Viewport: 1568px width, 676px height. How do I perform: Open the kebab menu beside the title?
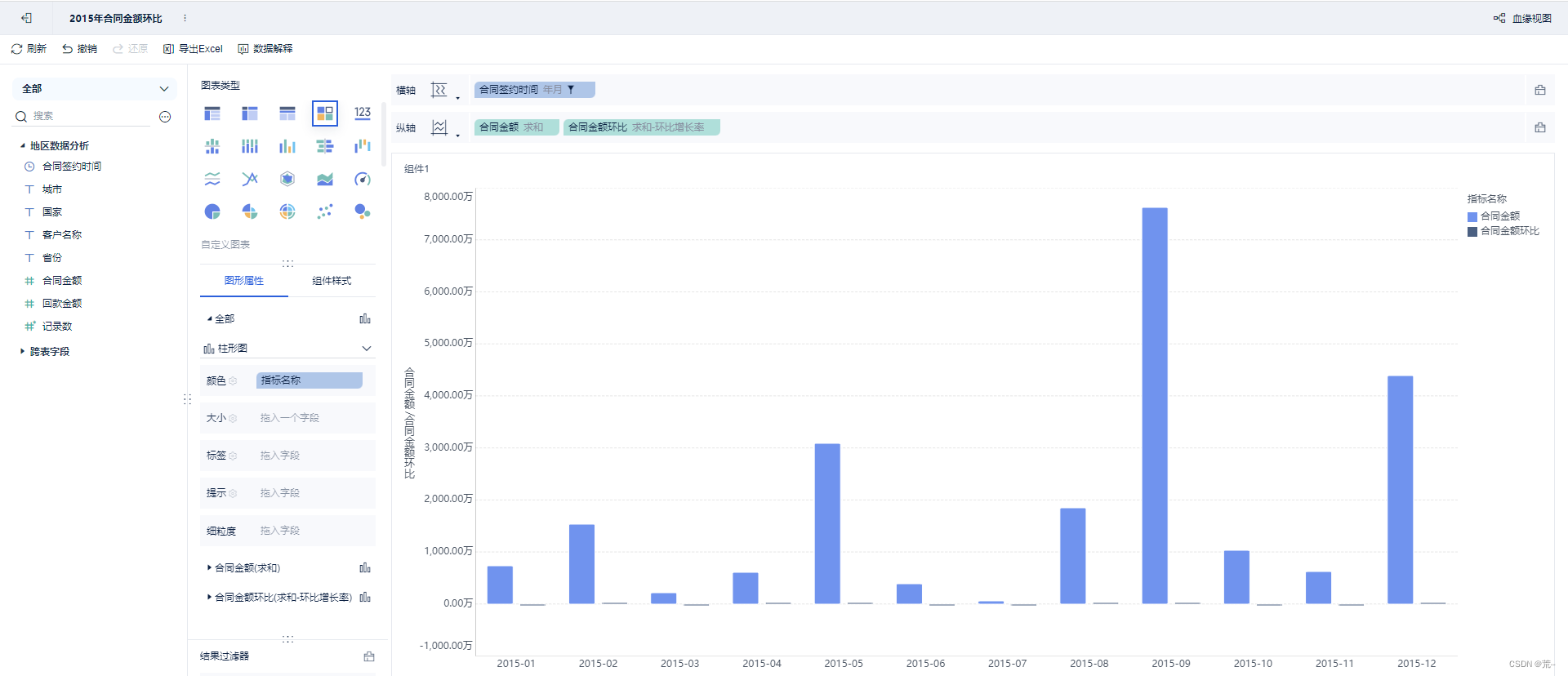click(x=185, y=18)
